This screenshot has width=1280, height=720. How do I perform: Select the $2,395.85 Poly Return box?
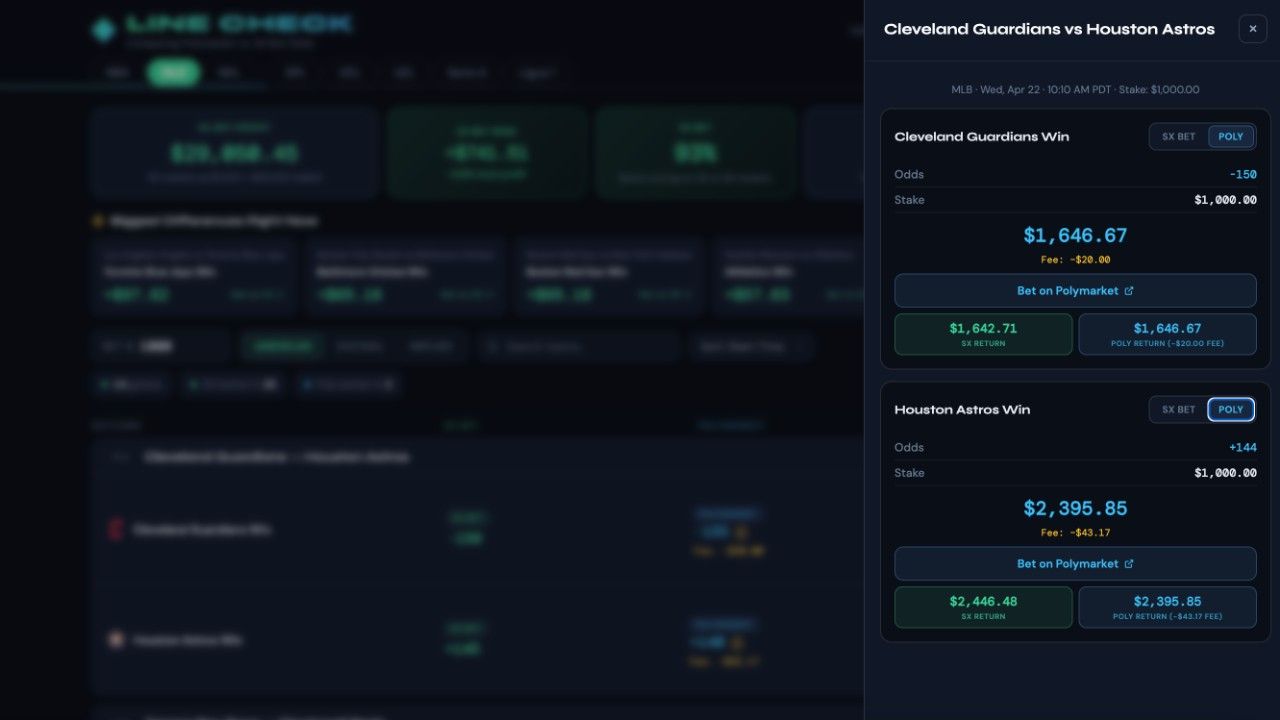click(x=1167, y=607)
